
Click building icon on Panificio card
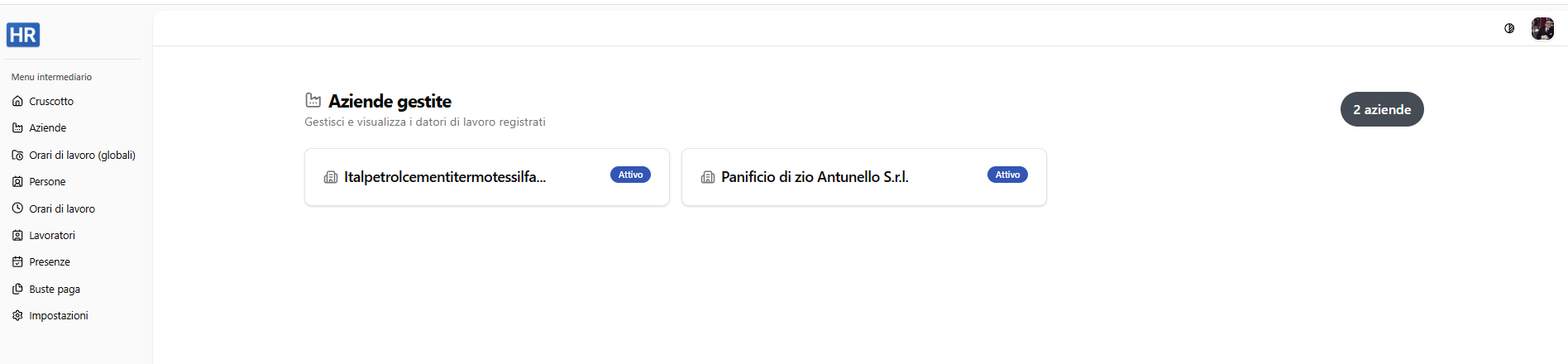point(708,177)
